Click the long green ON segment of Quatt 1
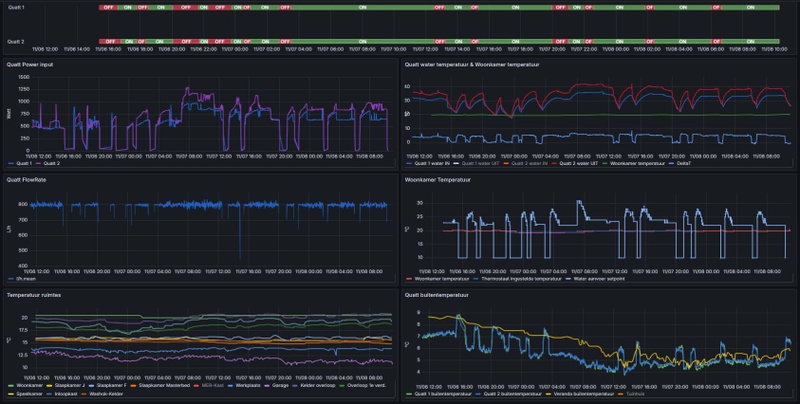 (362, 8)
